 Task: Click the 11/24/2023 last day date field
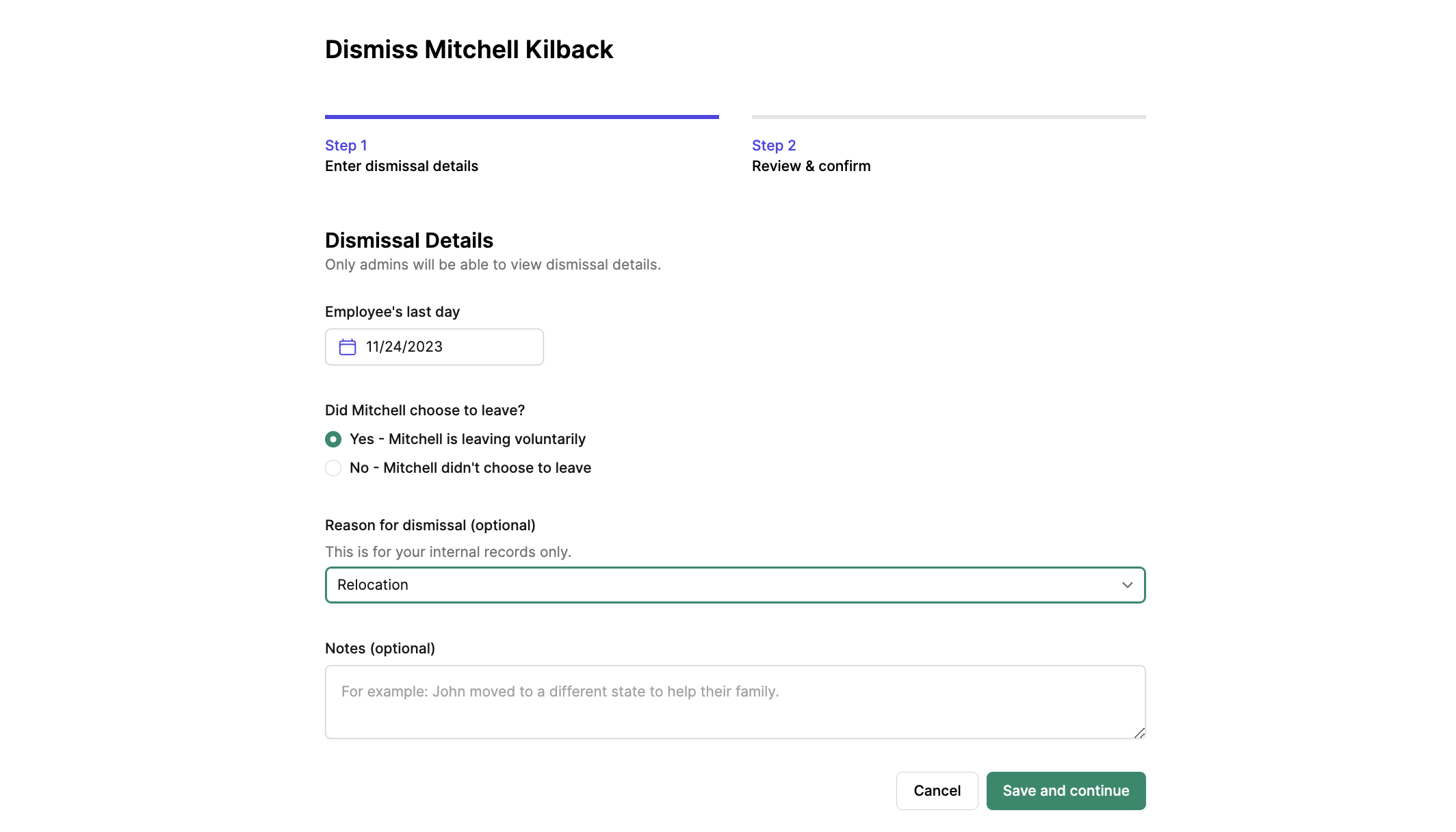[x=434, y=347]
